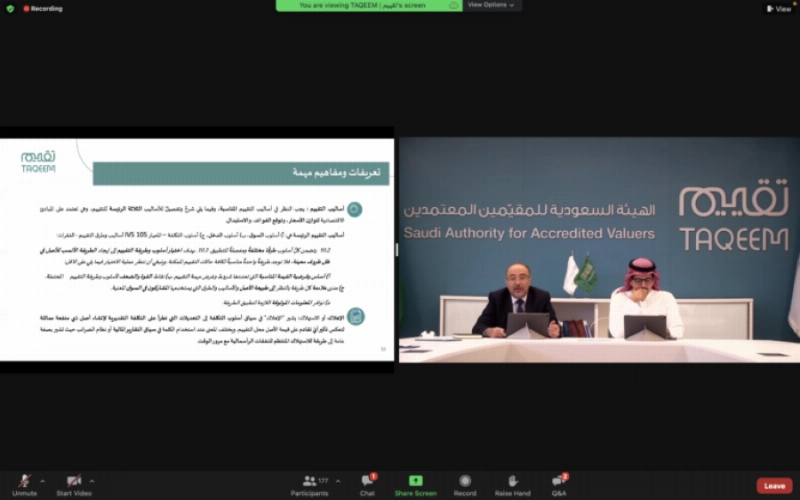Click the View layout button

click(x=779, y=9)
